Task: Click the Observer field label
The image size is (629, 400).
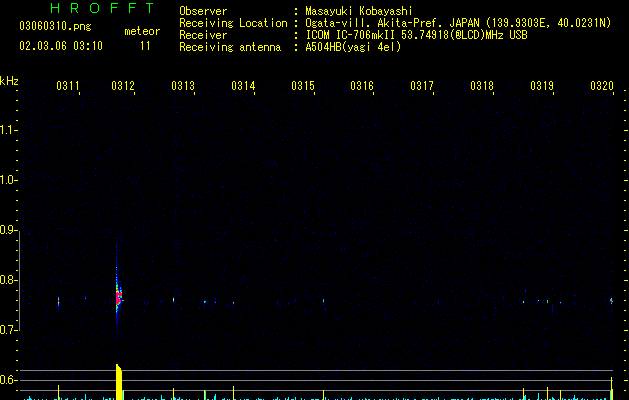Action: tap(203, 11)
